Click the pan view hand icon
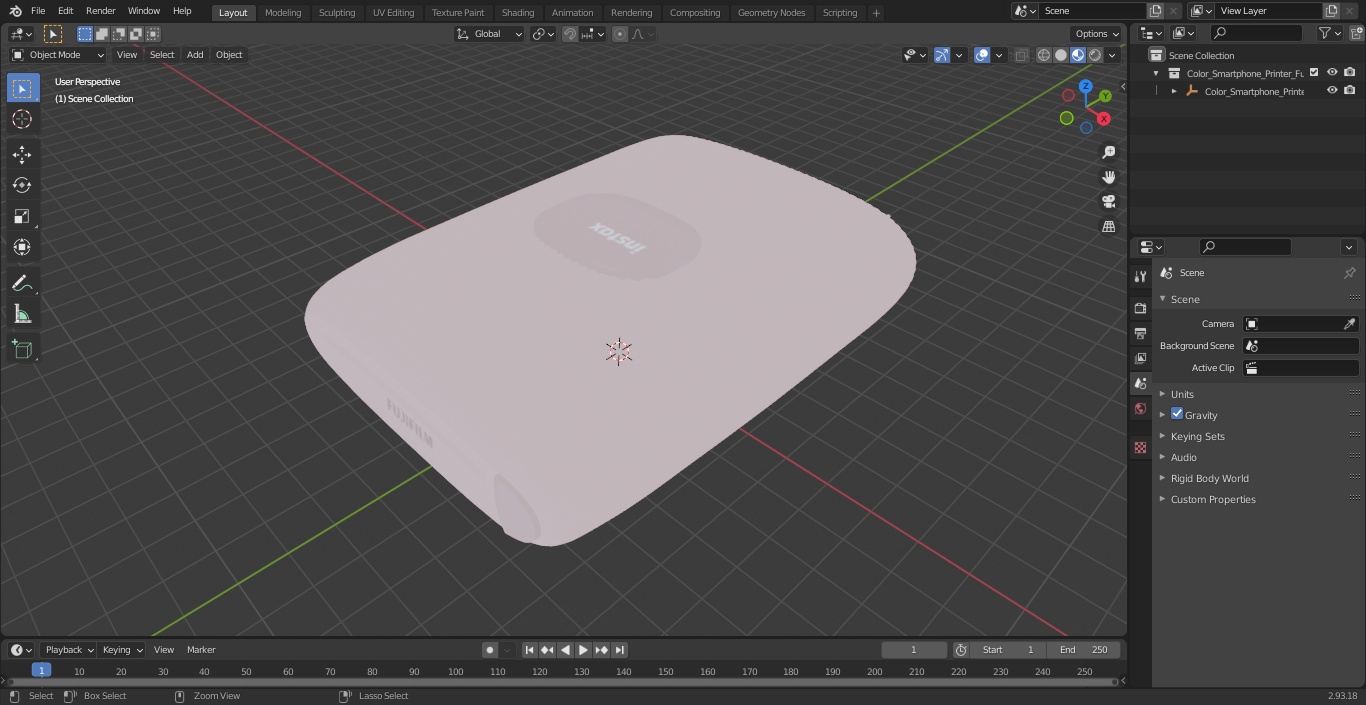Image resolution: width=1366 pixels, height=705 pixels. (1108, 177)
